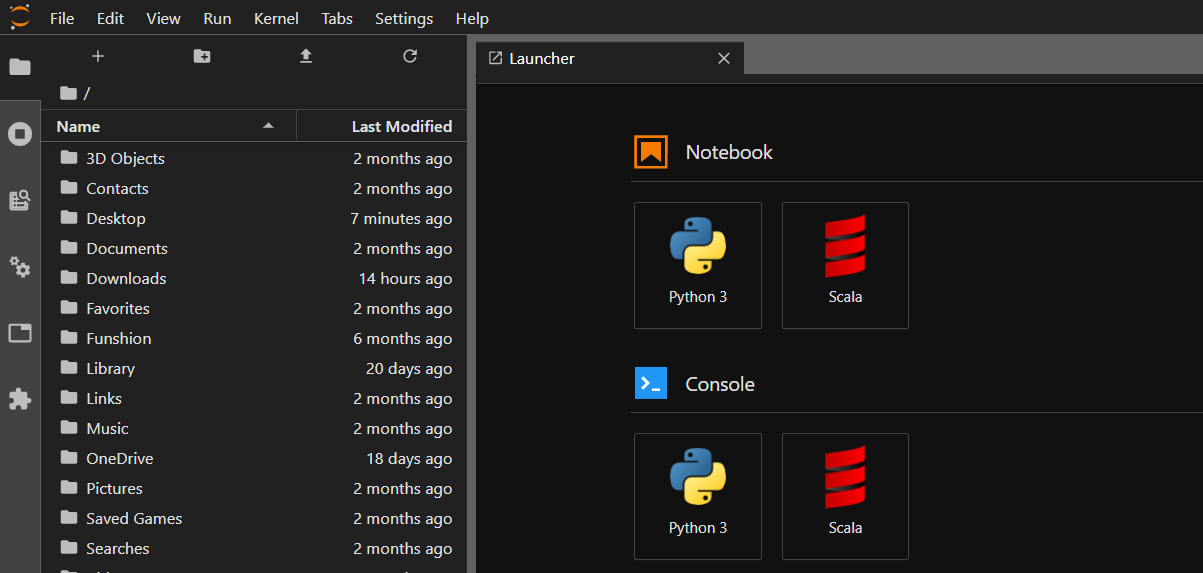Click the folder icon beside 3D Objects

coord(69,158)
